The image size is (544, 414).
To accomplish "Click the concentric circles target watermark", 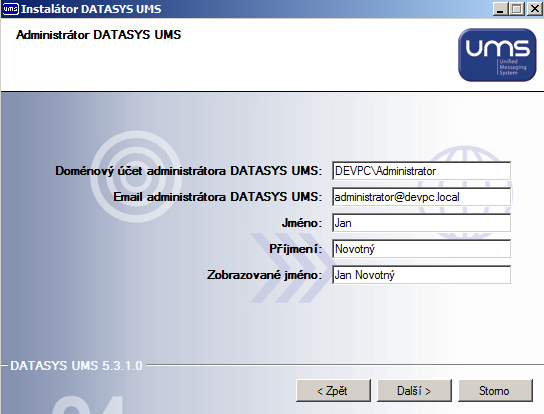I will click(x=136, y=176).
